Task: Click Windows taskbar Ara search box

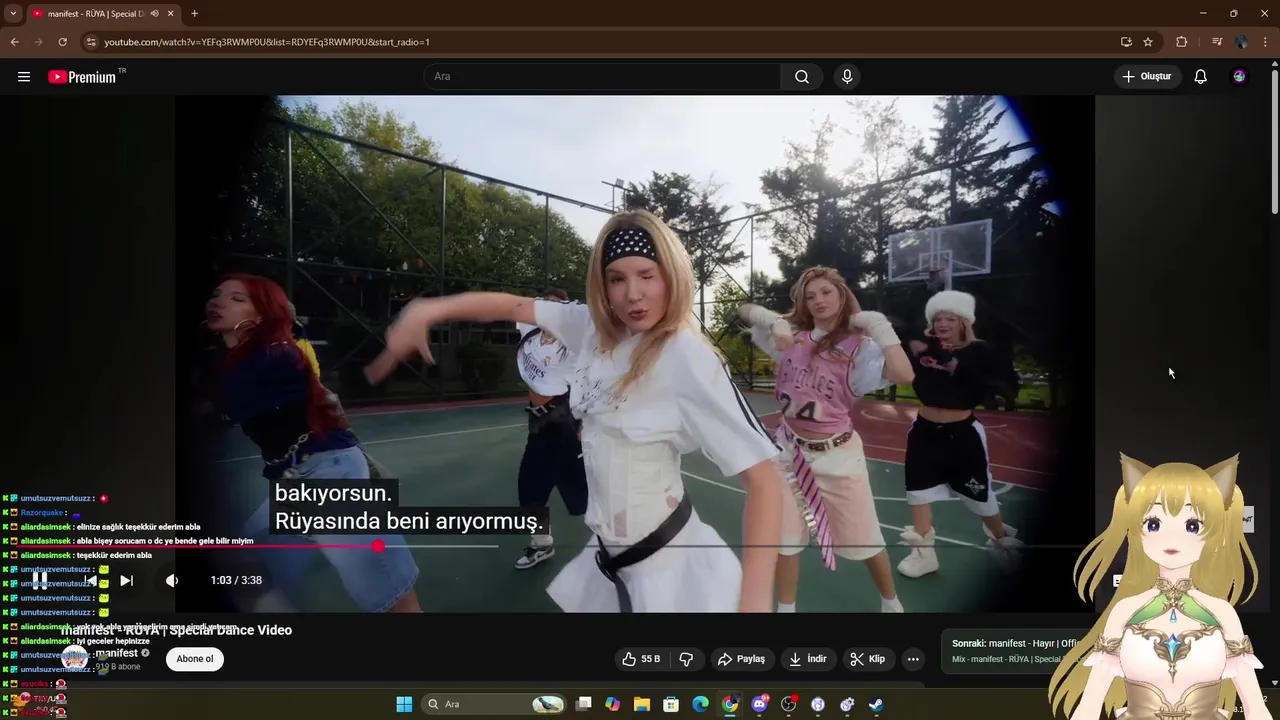Action: (494, 704)
